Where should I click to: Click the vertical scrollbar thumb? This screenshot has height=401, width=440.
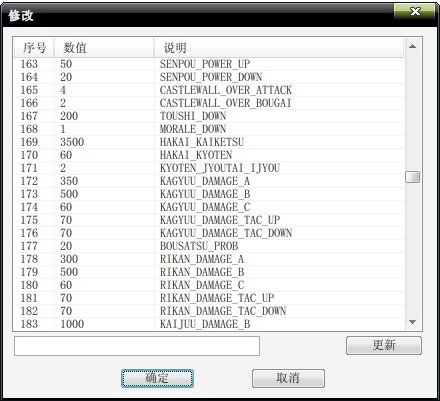tap(412, 177)
